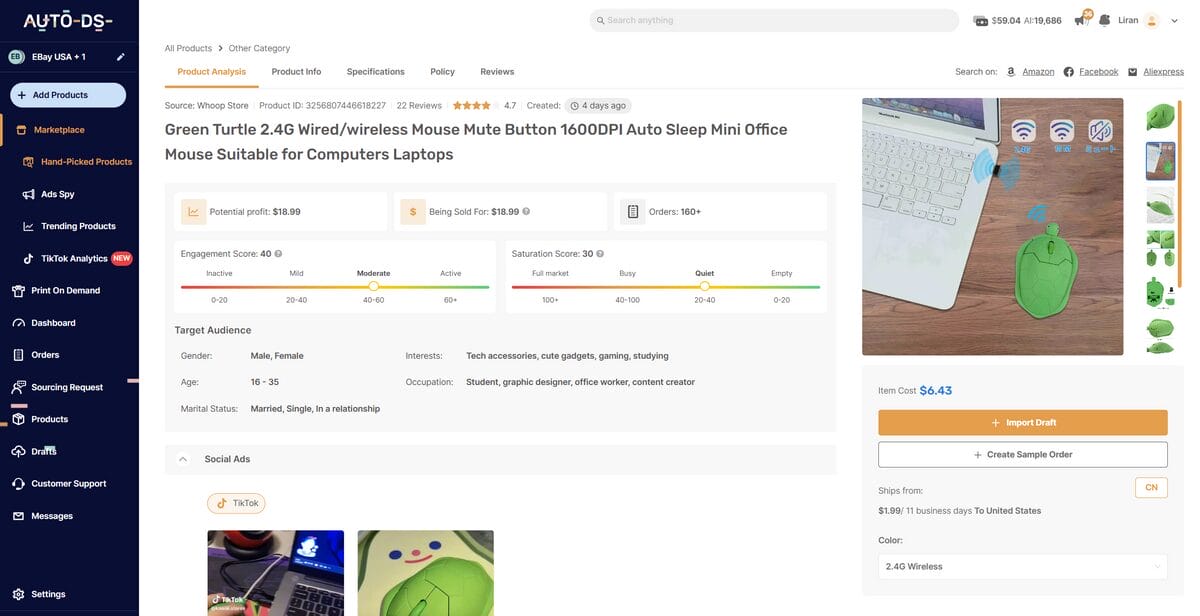Click the Engagement Score slider marker
This screenshot has height=616, width=1200.
coord(374,286)
